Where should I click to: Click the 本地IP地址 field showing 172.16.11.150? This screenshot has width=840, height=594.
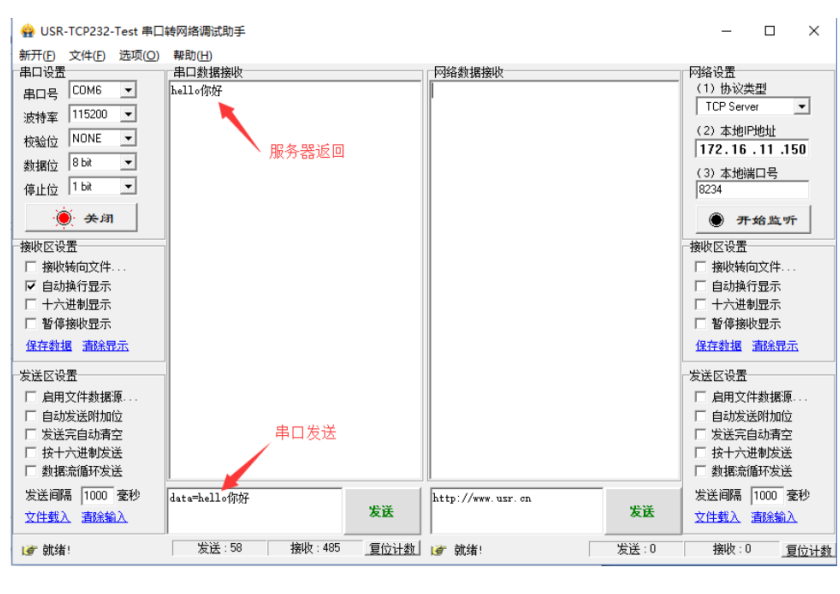(x=752, y=149)
